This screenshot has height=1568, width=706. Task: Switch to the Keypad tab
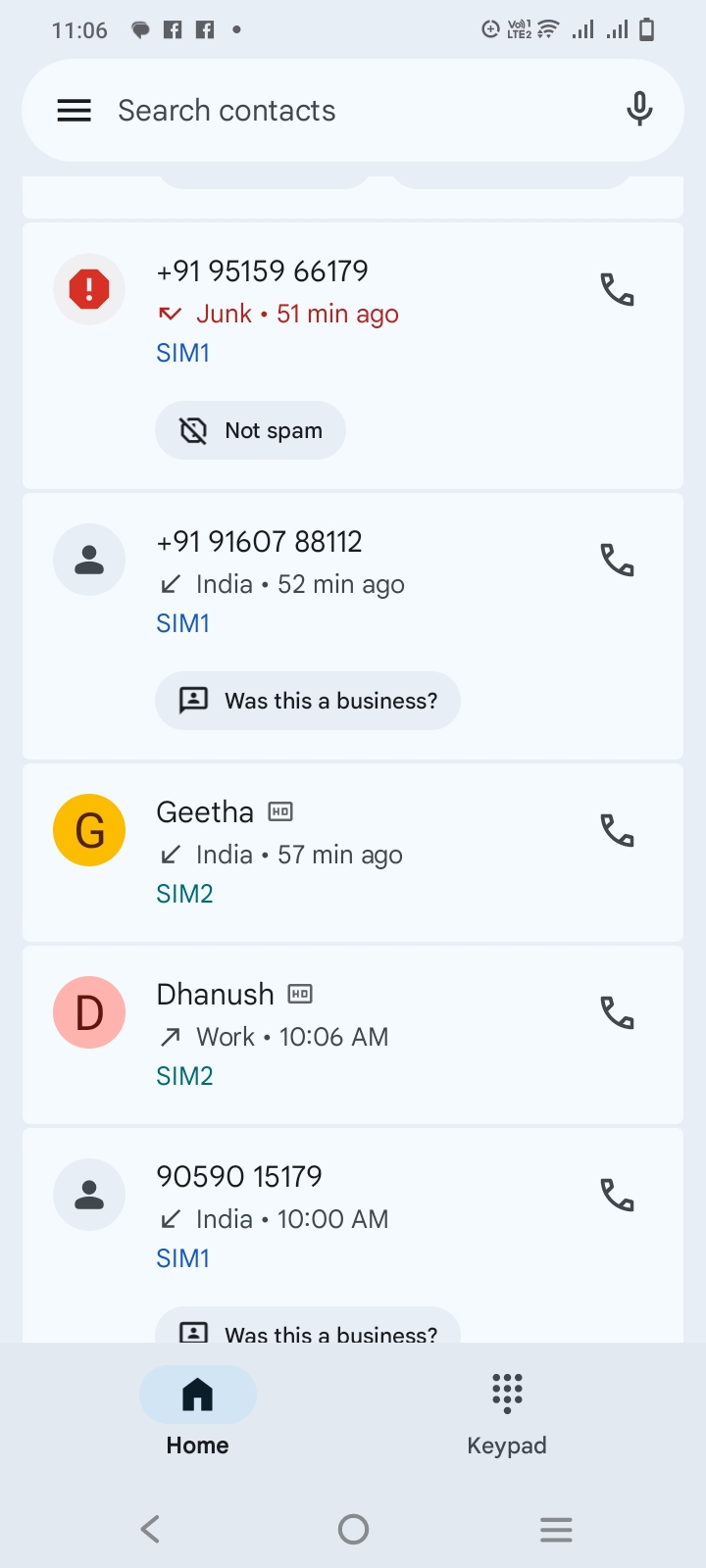(507, 1411)
